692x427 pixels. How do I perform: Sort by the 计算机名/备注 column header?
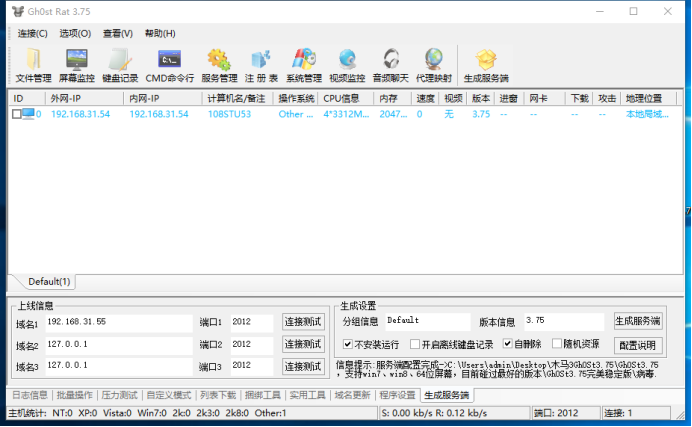[238, 98]
